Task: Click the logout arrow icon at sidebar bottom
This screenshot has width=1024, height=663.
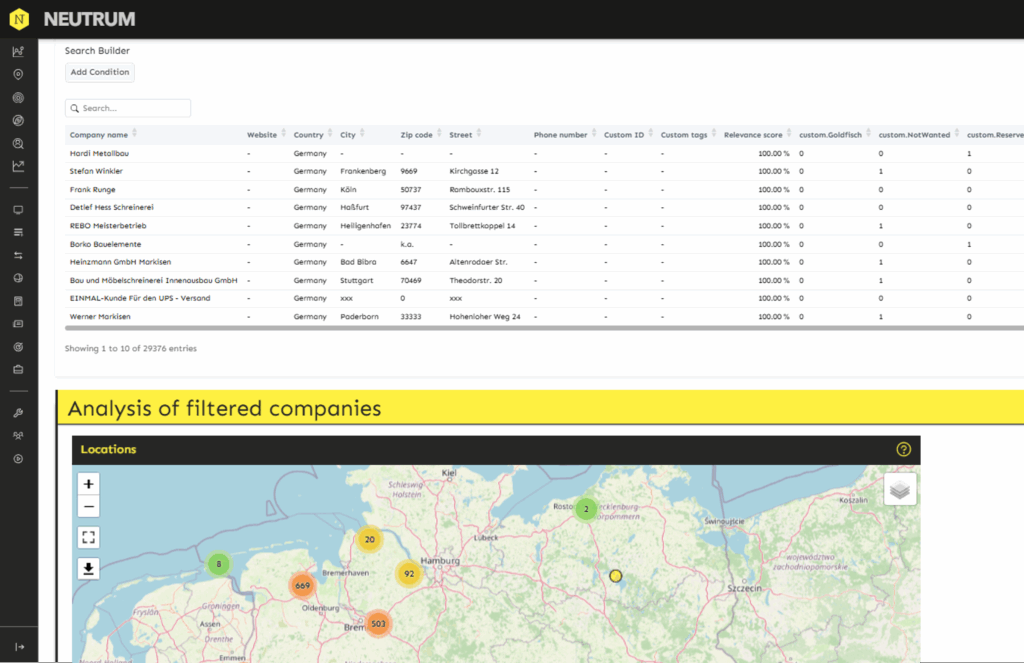Action: [x=18, y=647]
